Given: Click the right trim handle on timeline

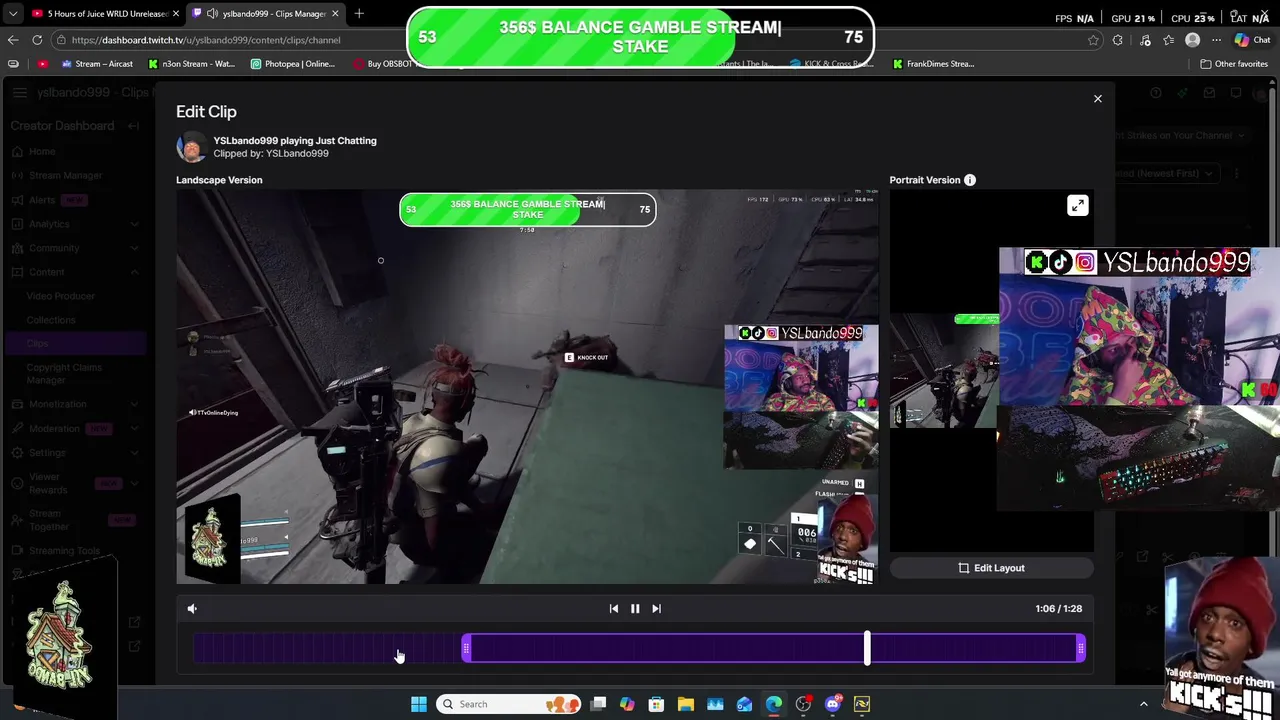Looking at the screenshot, I should (x=1081, y=649).
